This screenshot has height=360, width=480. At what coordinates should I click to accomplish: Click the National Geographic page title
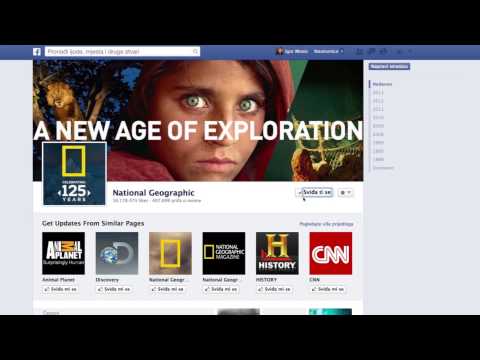pyautogui.click(x=153, y=193)
